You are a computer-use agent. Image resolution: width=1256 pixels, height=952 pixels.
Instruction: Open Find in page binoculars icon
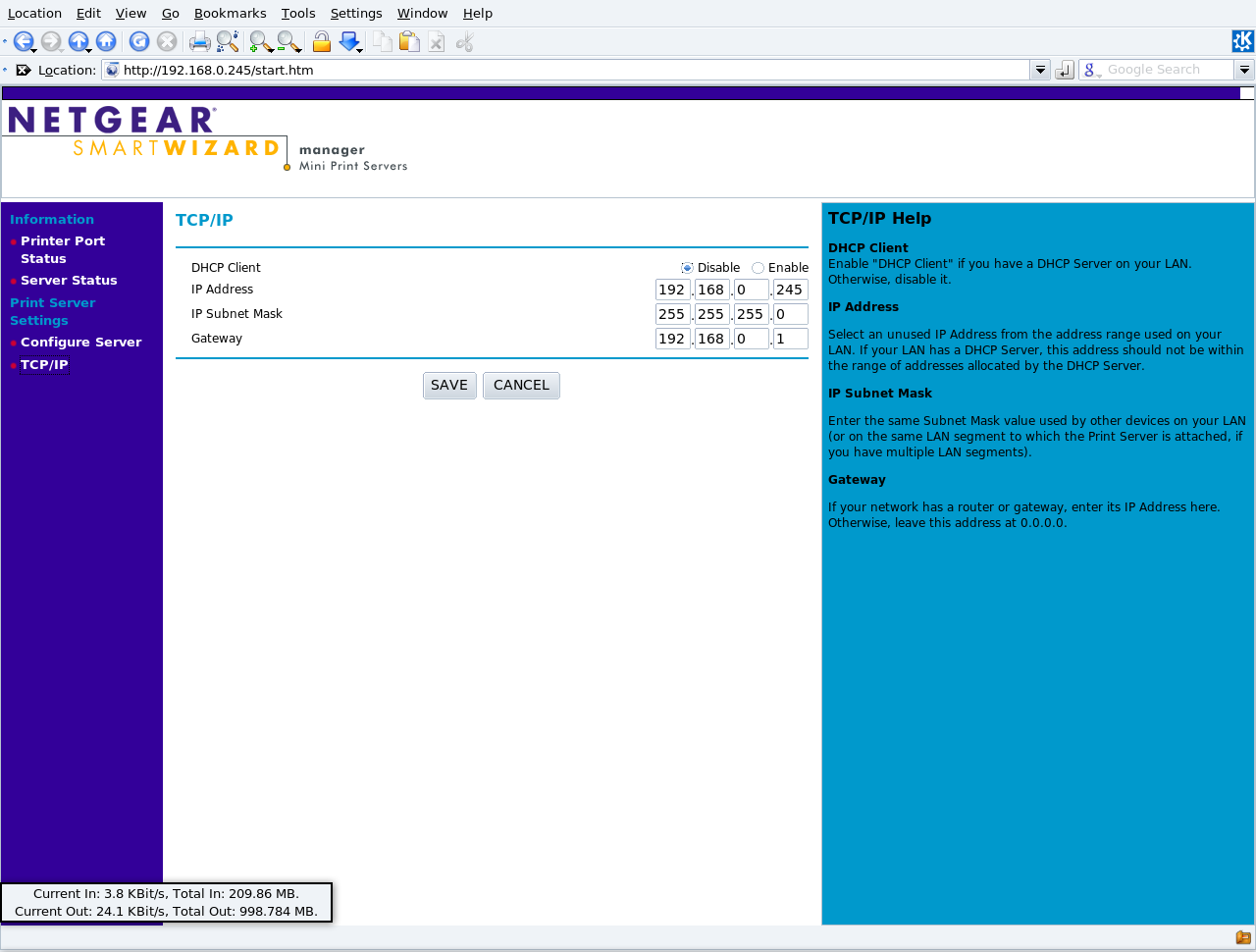pyautogui.click(x=228, y=41)
